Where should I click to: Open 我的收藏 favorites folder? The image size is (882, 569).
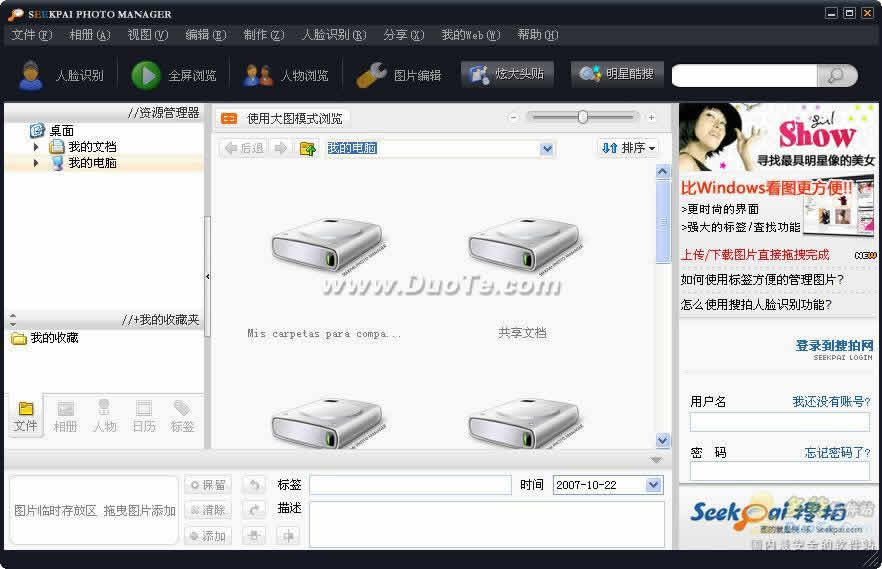pyautogui.click(x=54, y=338)
